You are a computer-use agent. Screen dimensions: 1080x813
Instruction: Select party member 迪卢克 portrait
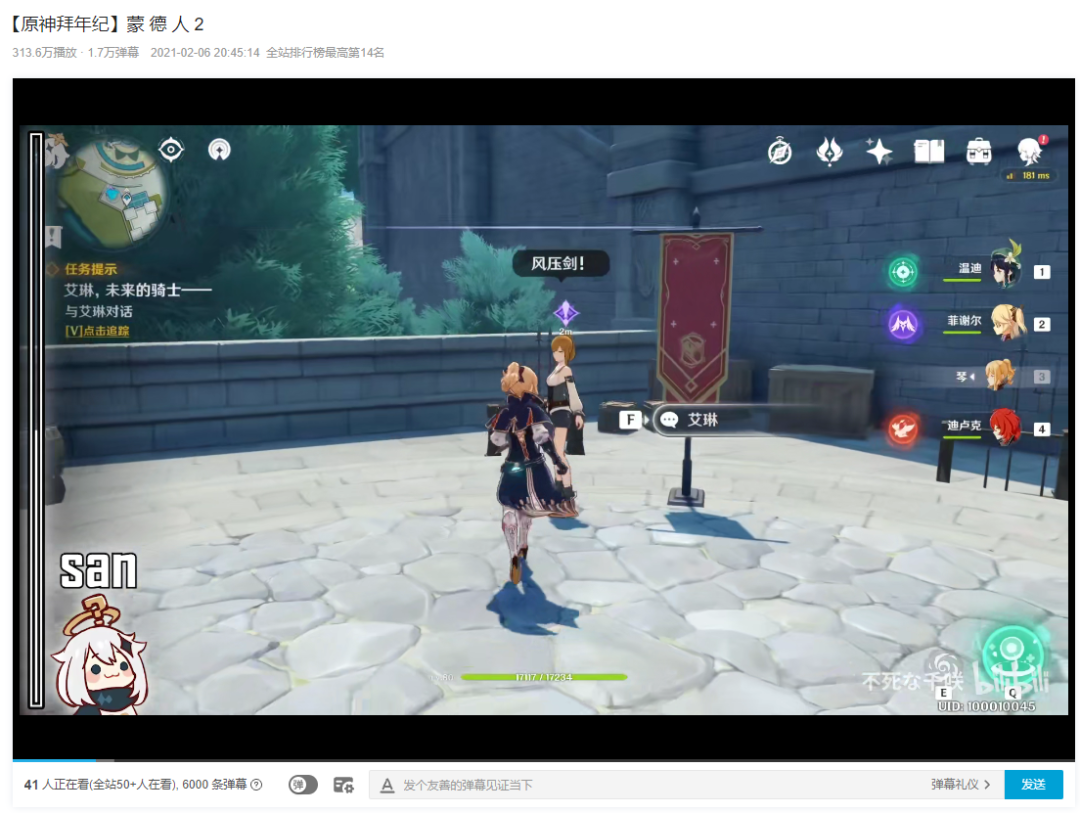tap(1006, 427)
